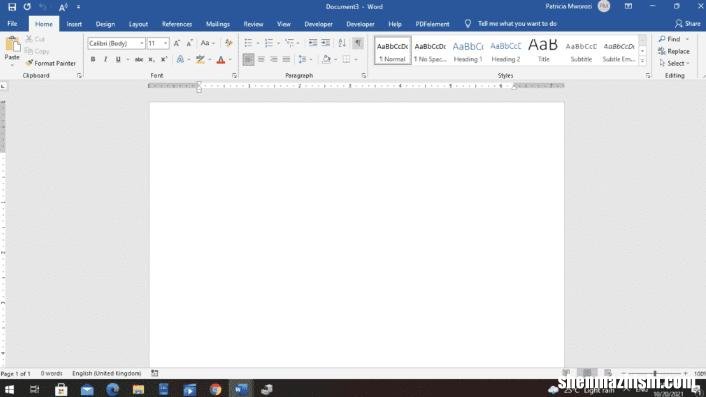The width and height of the screenshot is (706, 397).
Task: Click Tell me what you want to do box
Action: [517, 24]
